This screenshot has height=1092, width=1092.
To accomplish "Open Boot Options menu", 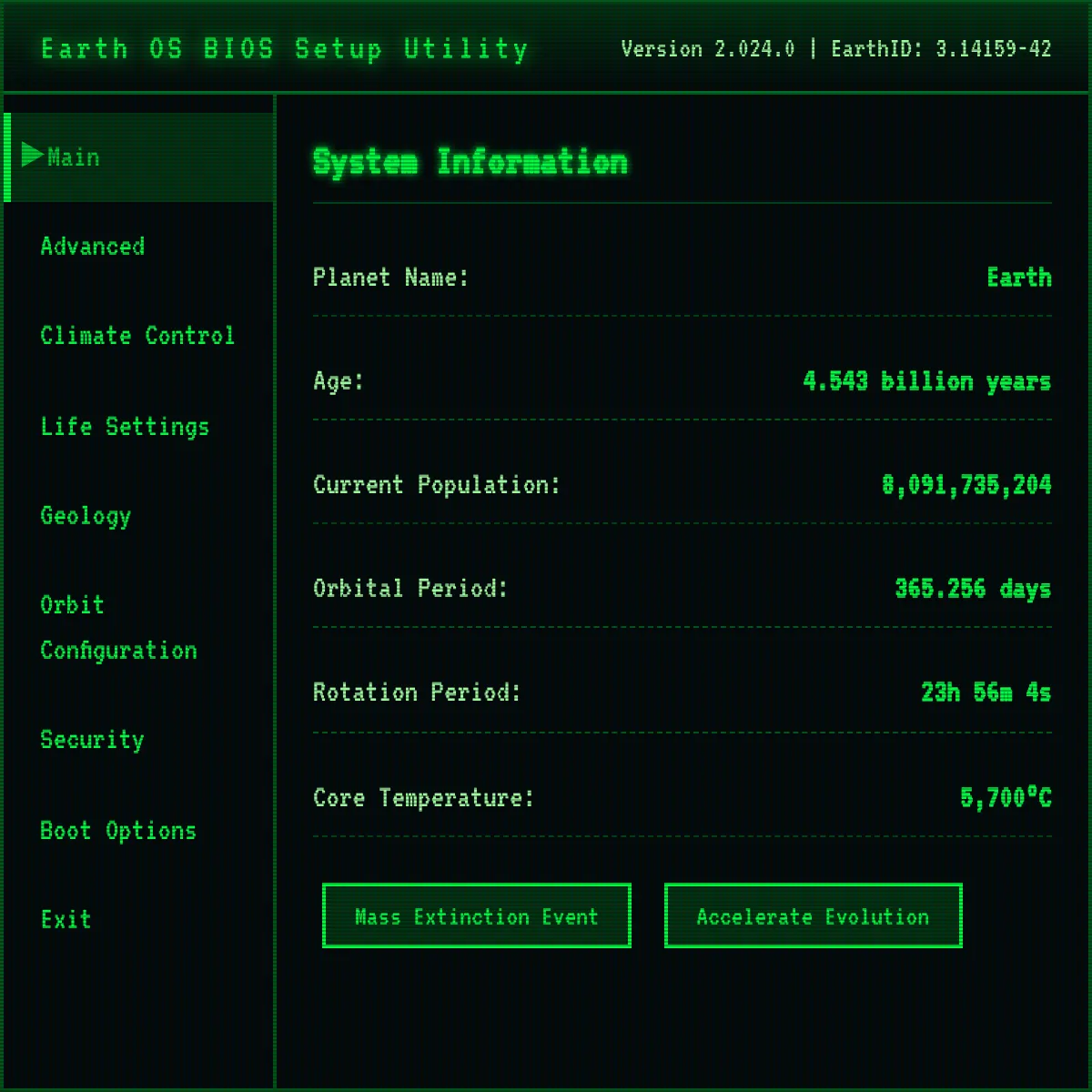I will tap(139, 830).
